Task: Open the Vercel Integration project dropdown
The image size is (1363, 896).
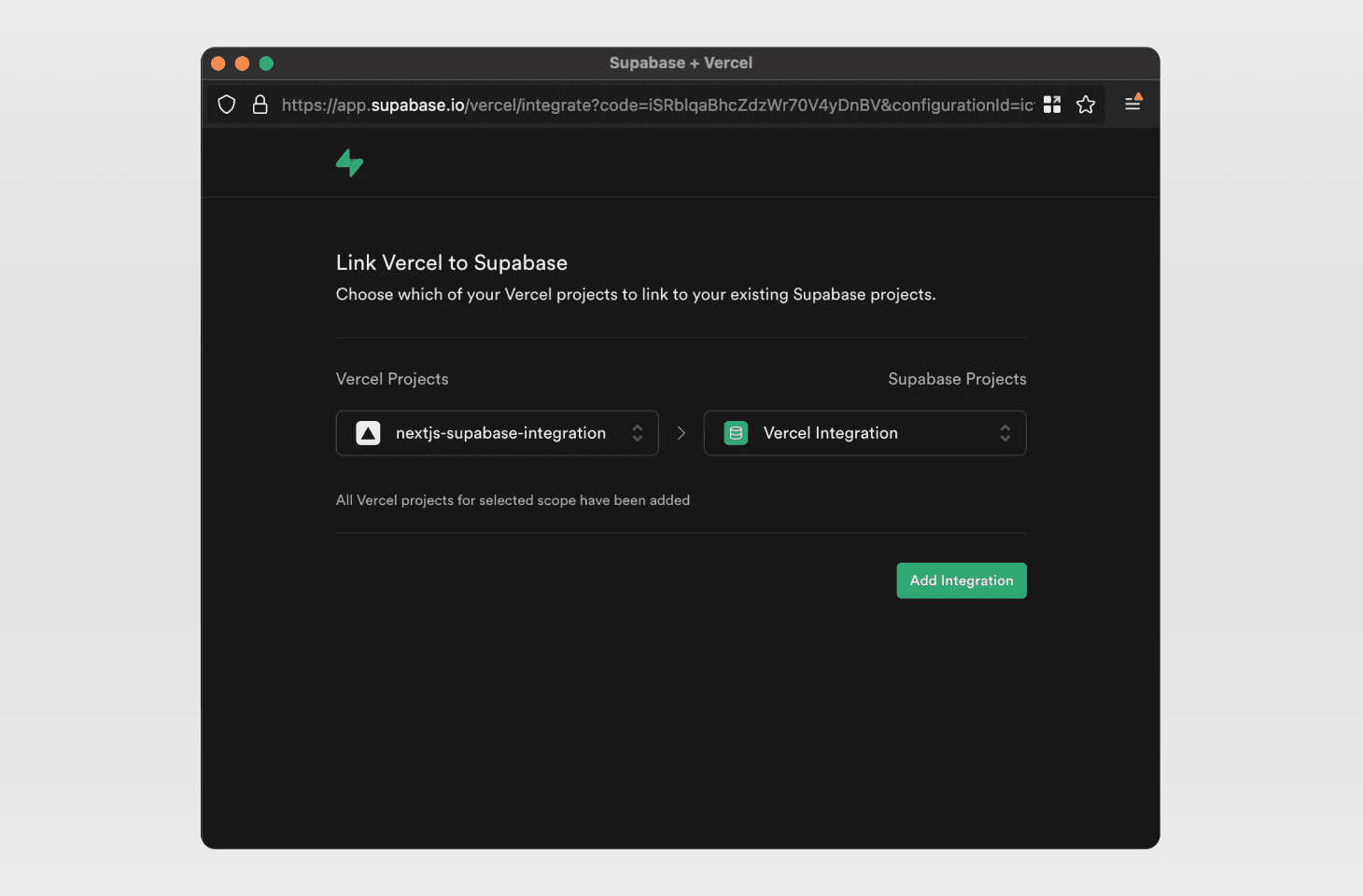Action: (864, 433)
